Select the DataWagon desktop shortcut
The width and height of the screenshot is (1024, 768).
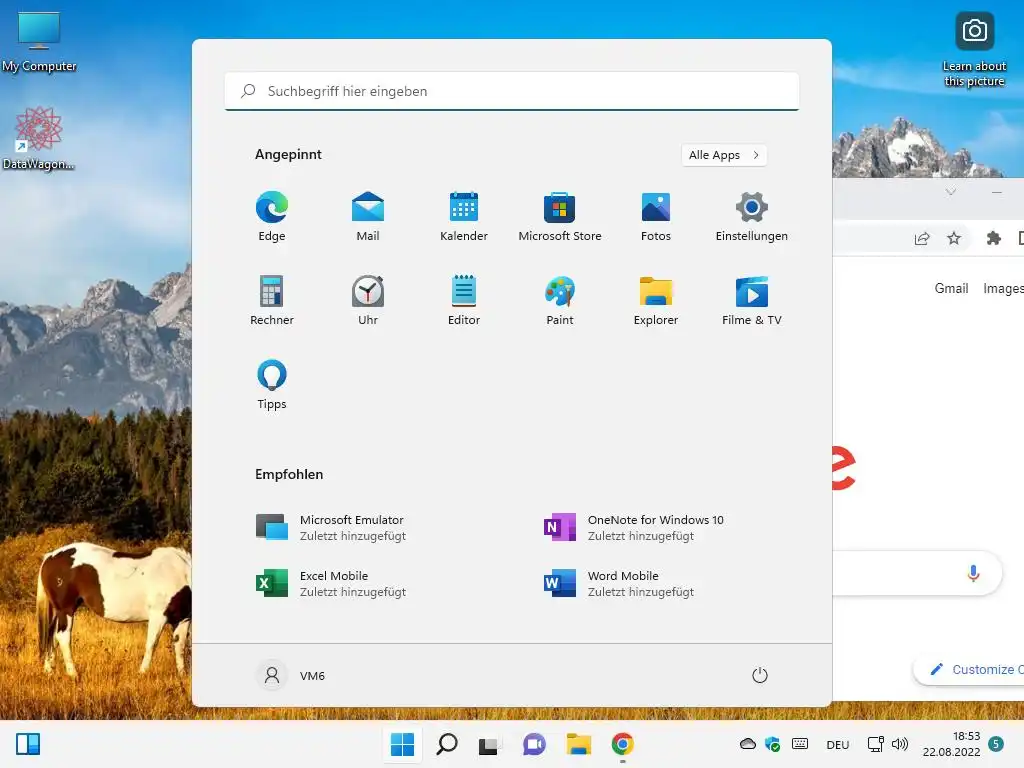click(x=38, y=138)
